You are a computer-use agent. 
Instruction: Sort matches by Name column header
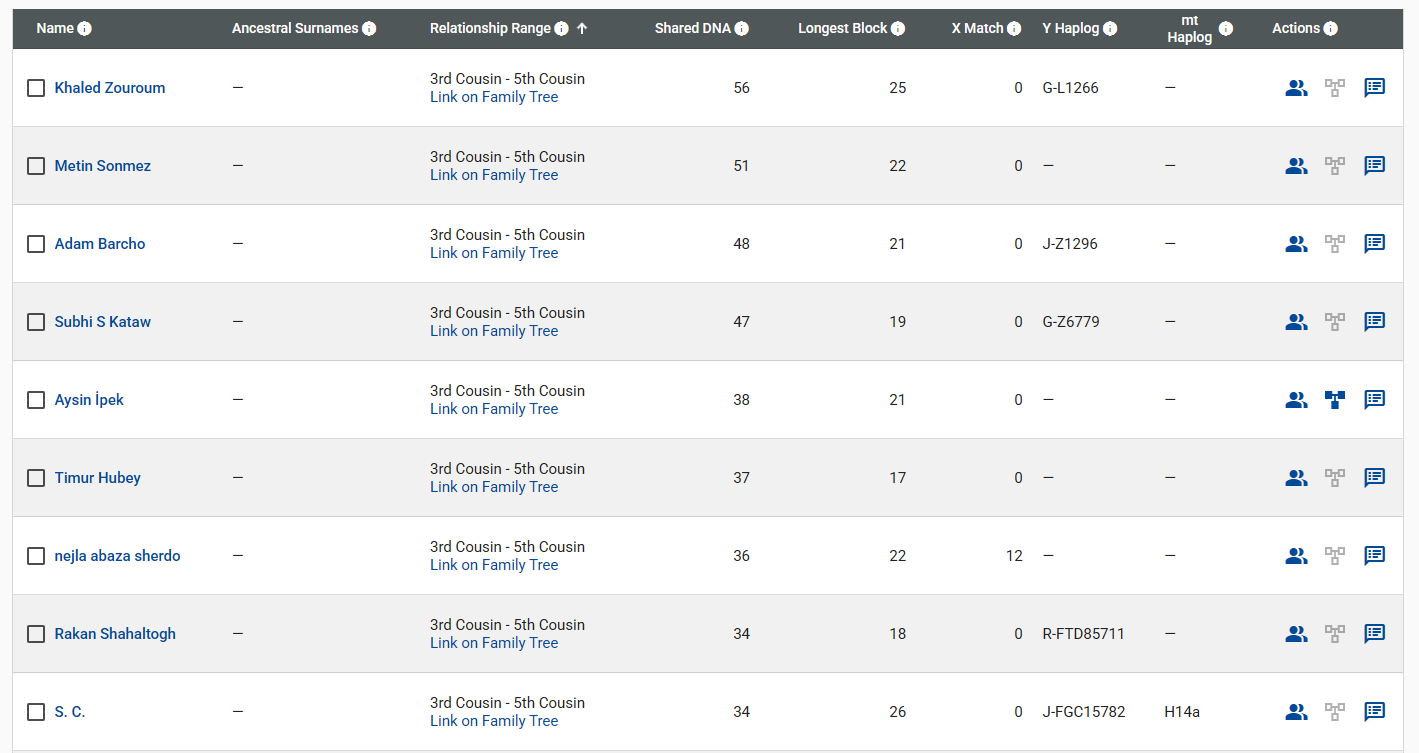55,29
